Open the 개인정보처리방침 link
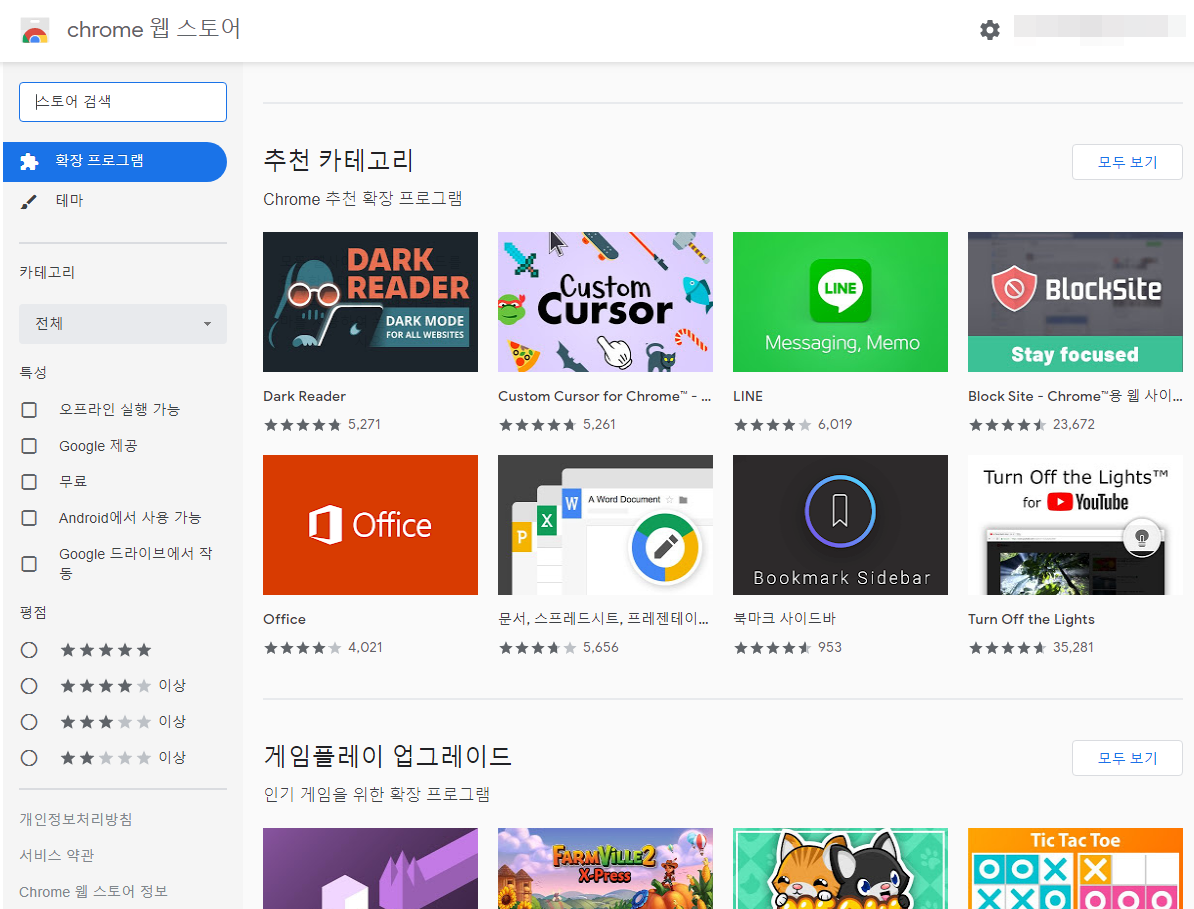 point(76,819)
